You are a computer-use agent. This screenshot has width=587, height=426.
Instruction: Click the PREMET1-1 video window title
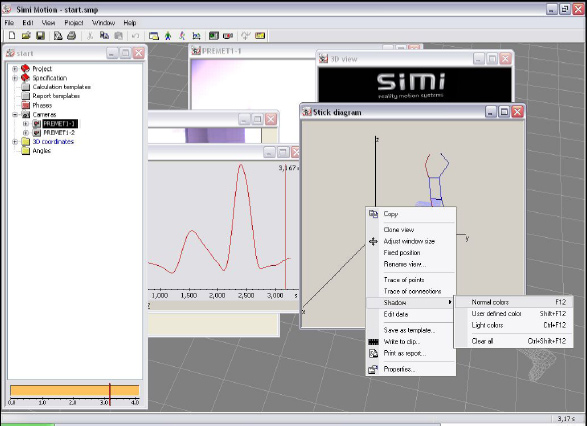[221, 51]
